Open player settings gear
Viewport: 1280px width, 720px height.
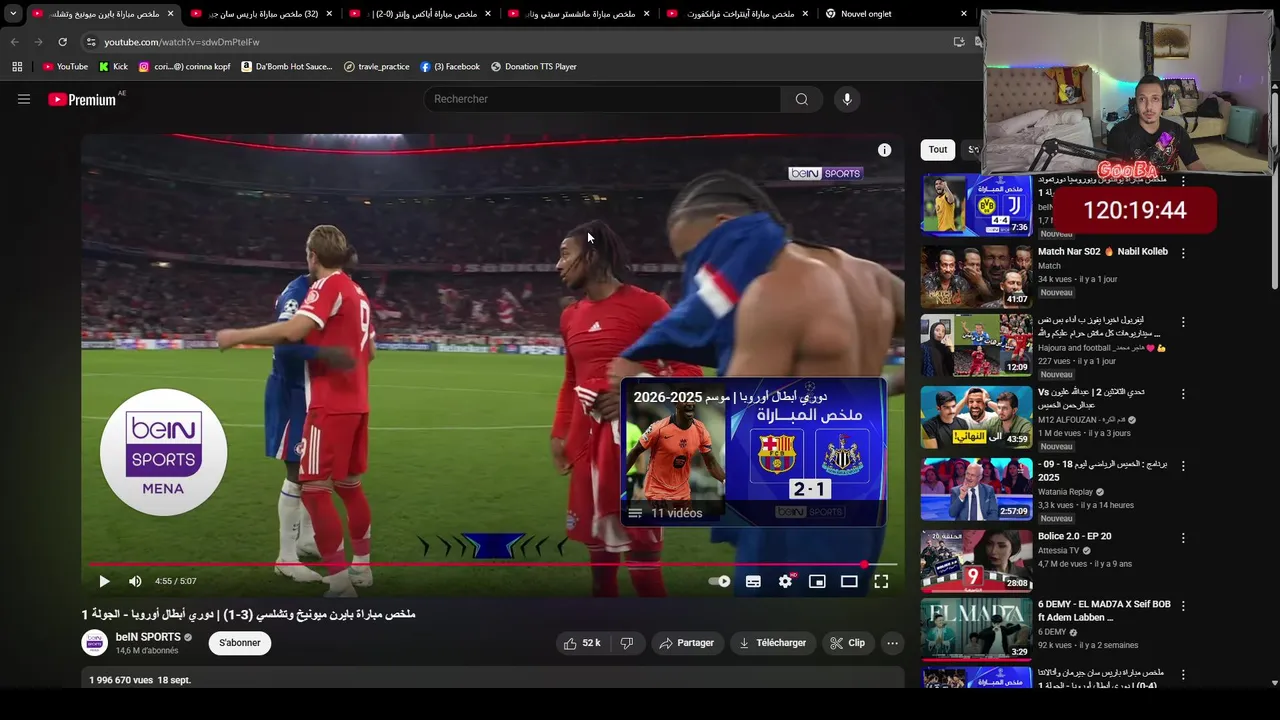786,581
